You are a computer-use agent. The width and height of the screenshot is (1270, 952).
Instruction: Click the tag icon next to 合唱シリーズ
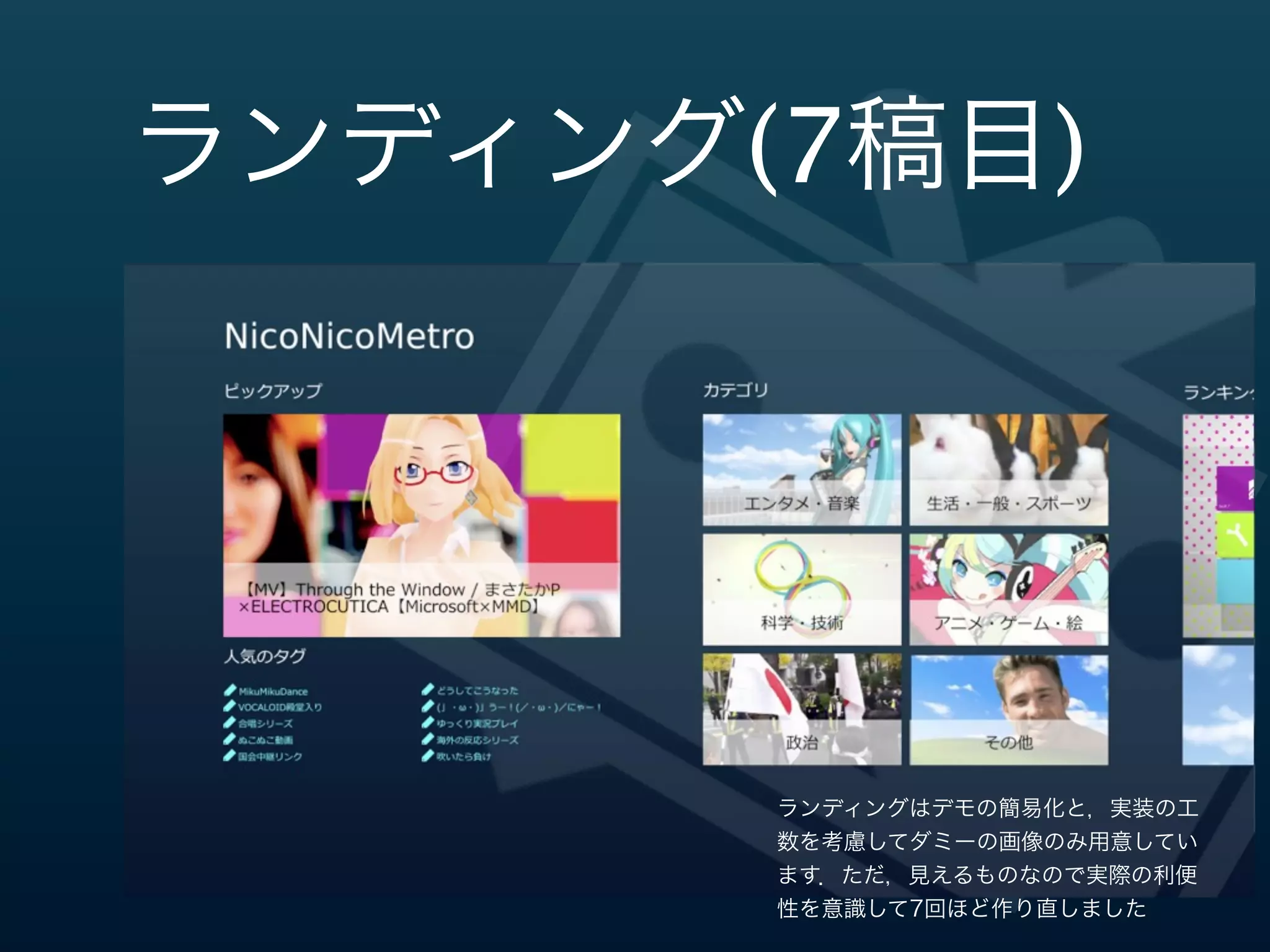(230, 723)
